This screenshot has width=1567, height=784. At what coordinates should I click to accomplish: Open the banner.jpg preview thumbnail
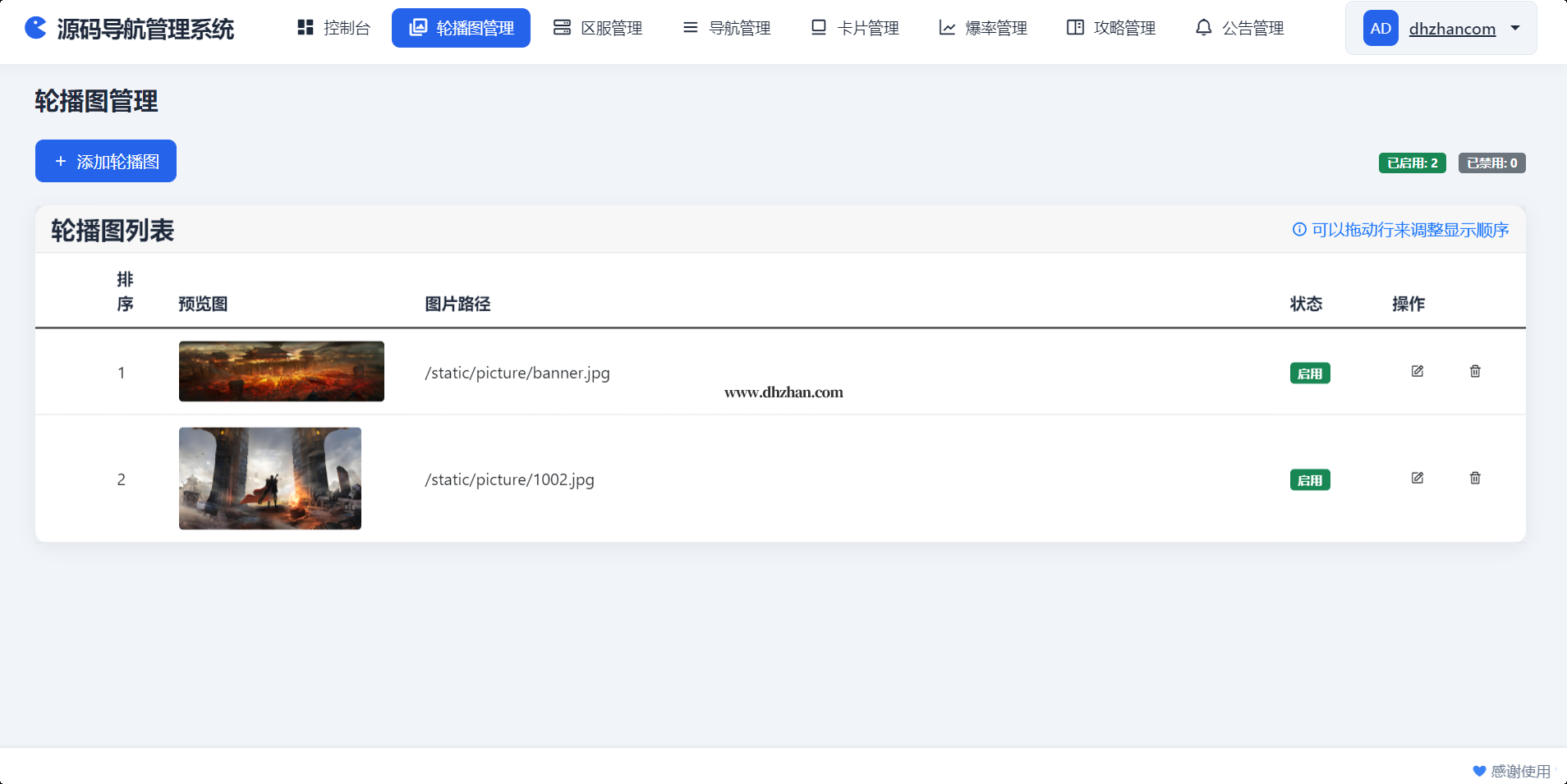[282, 372]
